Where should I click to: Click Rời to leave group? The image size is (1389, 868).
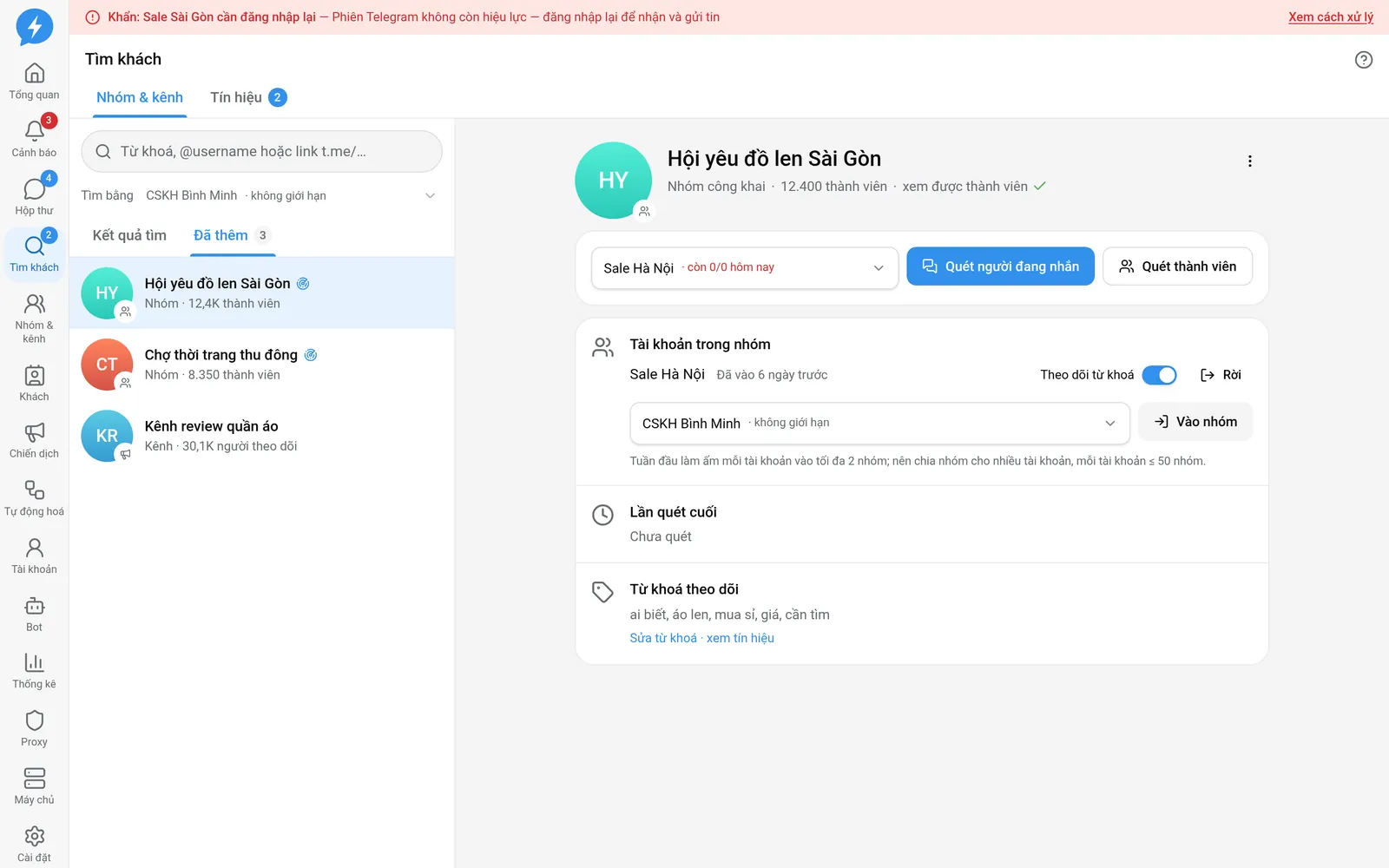pos(1221,375)
